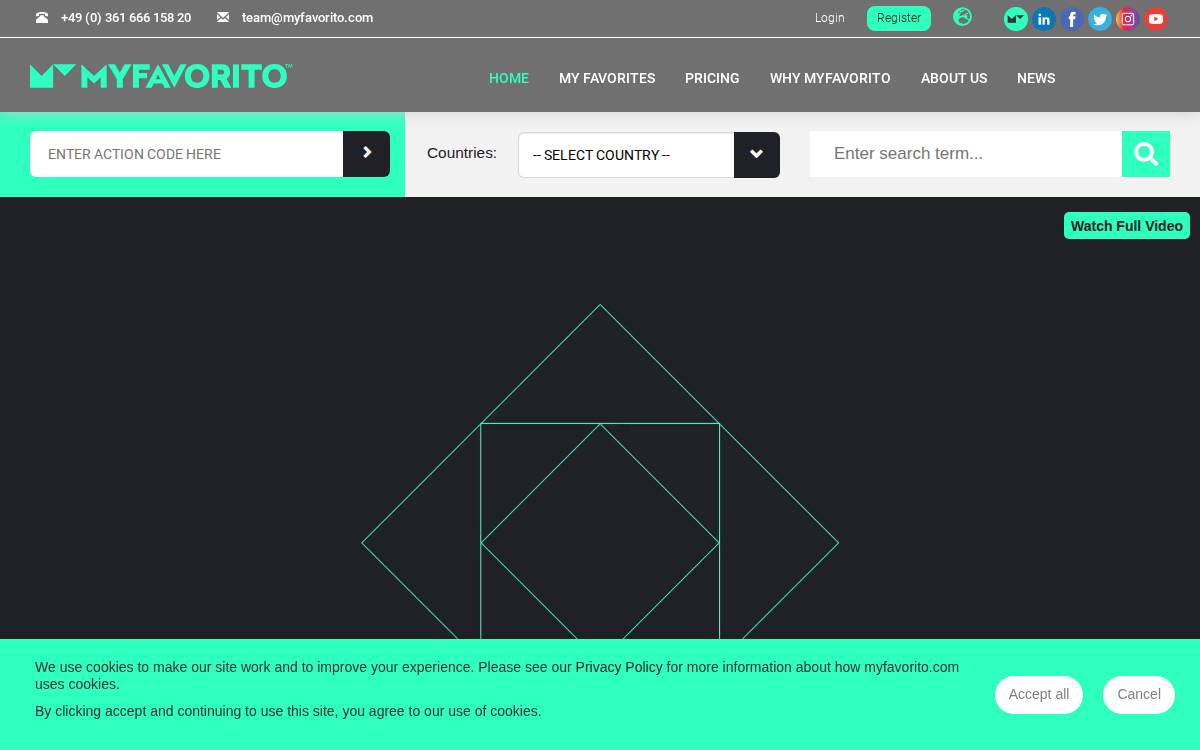Open the PRICING menu item
1200x750 pixels.
712,78
